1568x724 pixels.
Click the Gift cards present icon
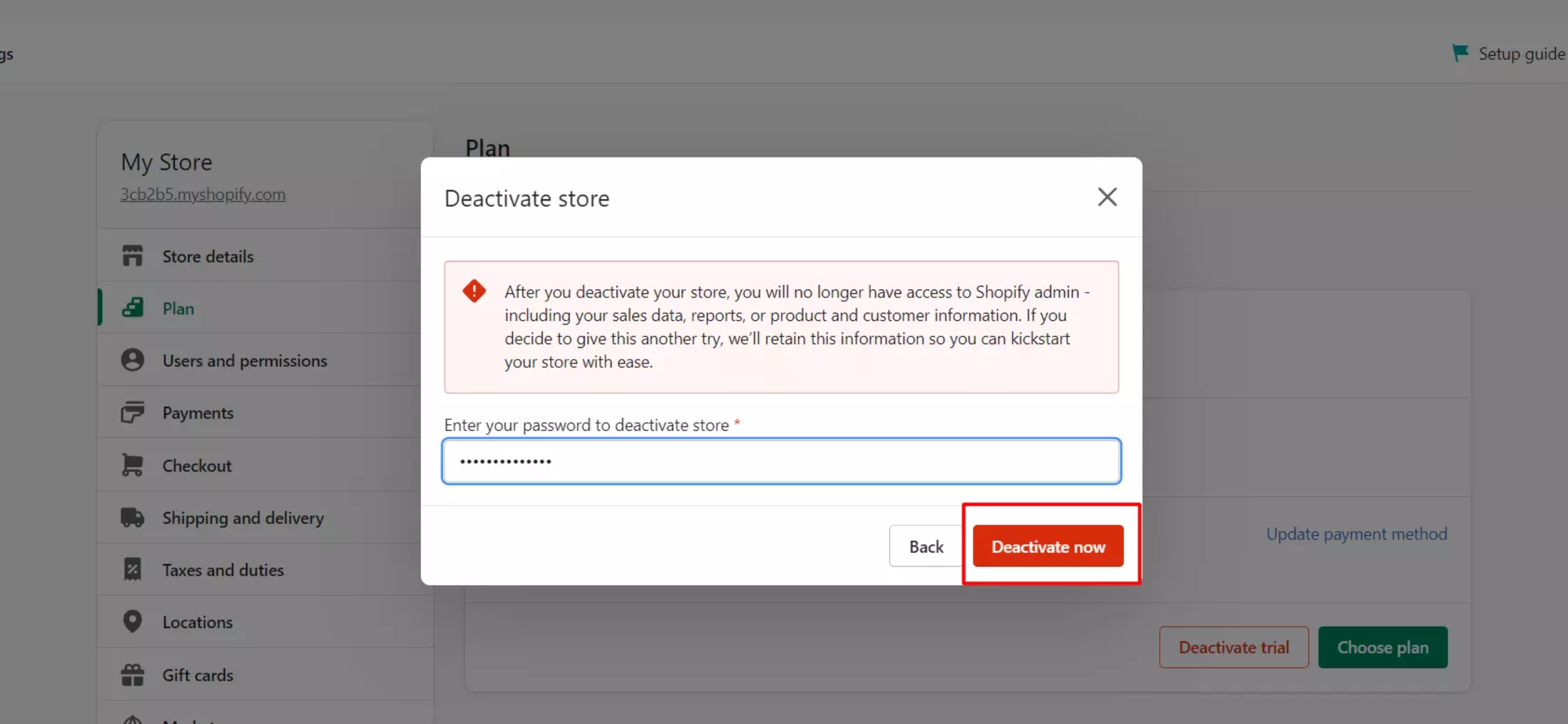point(132,675)
